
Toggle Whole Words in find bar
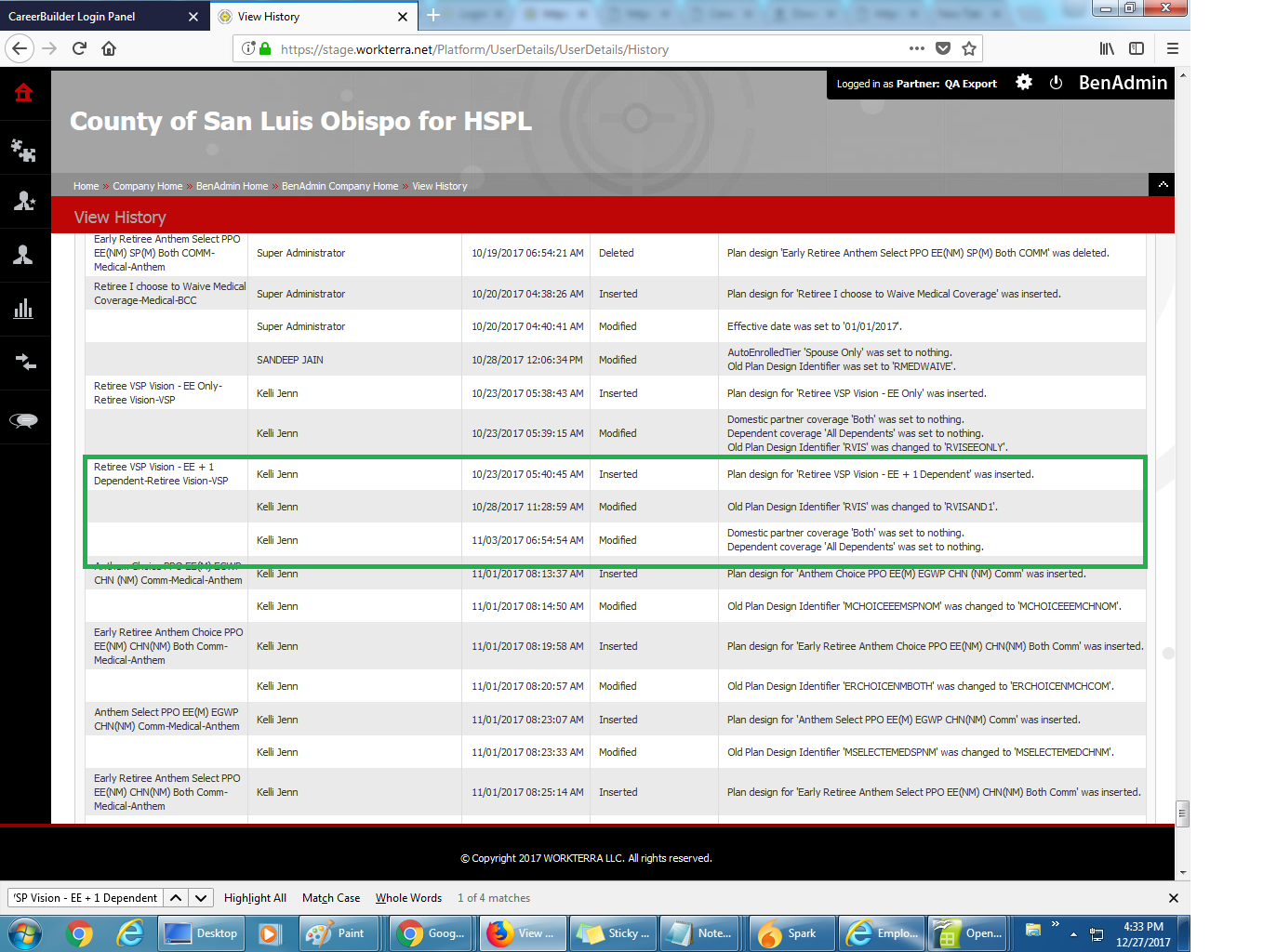click(x=408, y=898)
